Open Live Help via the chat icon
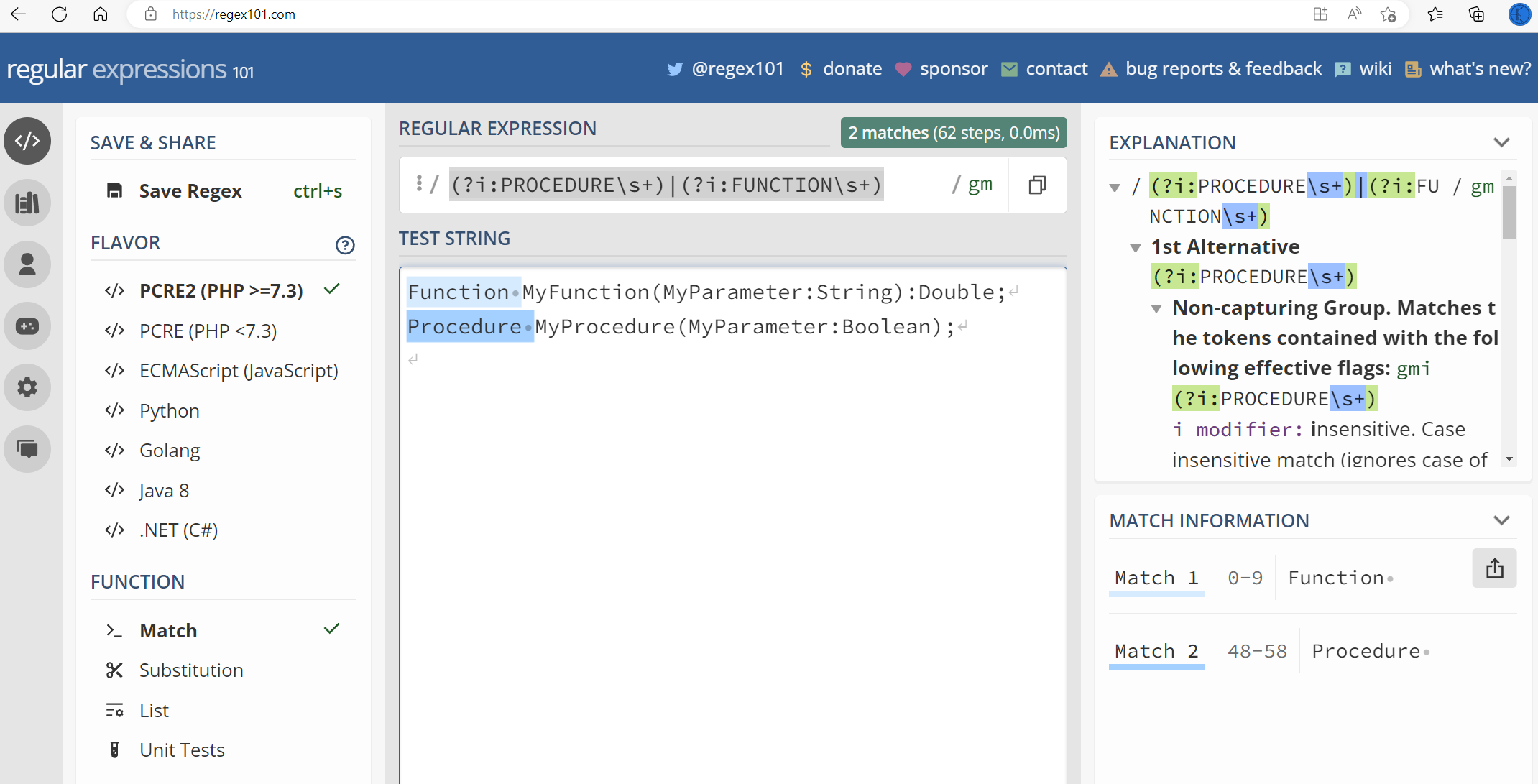This screenshot has width=1538, height=784. (27, 449)
